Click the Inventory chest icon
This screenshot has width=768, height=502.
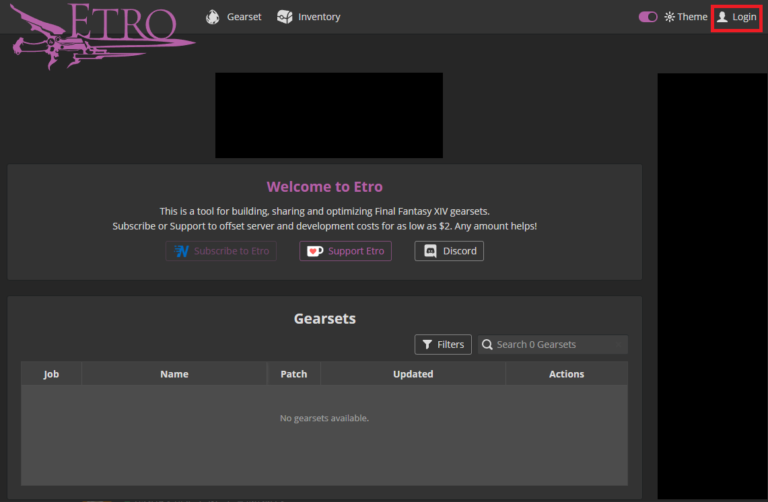[285, 17]
